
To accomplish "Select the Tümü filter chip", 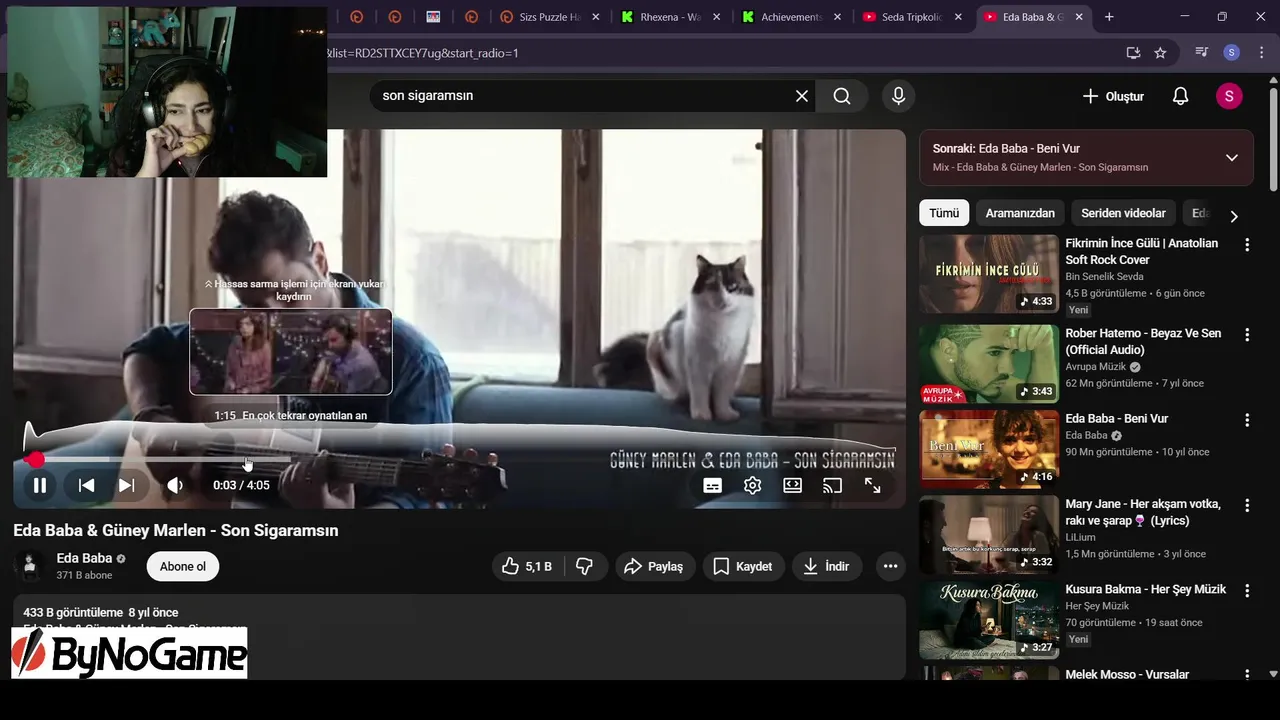I will pyautogui.click(x=943, y=213).
